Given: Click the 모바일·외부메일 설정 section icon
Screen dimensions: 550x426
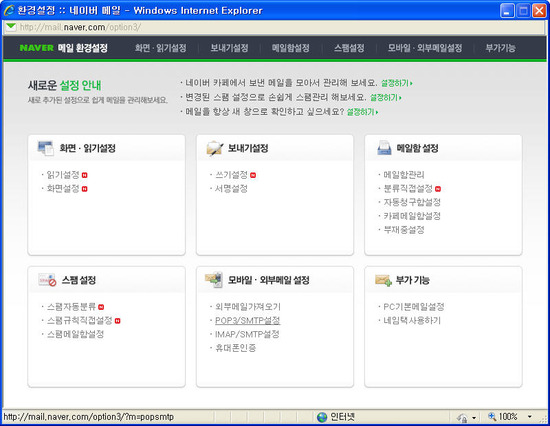Looking at the screenshot, I should (214, 280).
